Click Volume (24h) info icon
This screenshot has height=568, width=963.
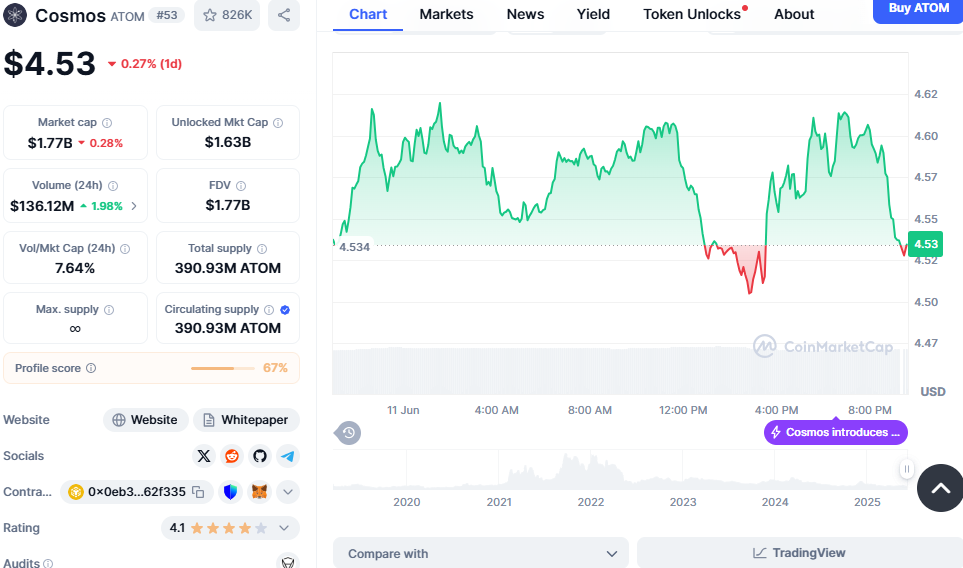[113, 185]
